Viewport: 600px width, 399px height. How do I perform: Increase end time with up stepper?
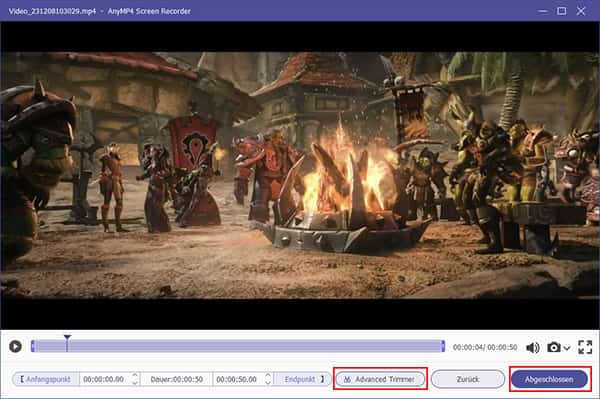pyautogui.click(x=268, y=376)
